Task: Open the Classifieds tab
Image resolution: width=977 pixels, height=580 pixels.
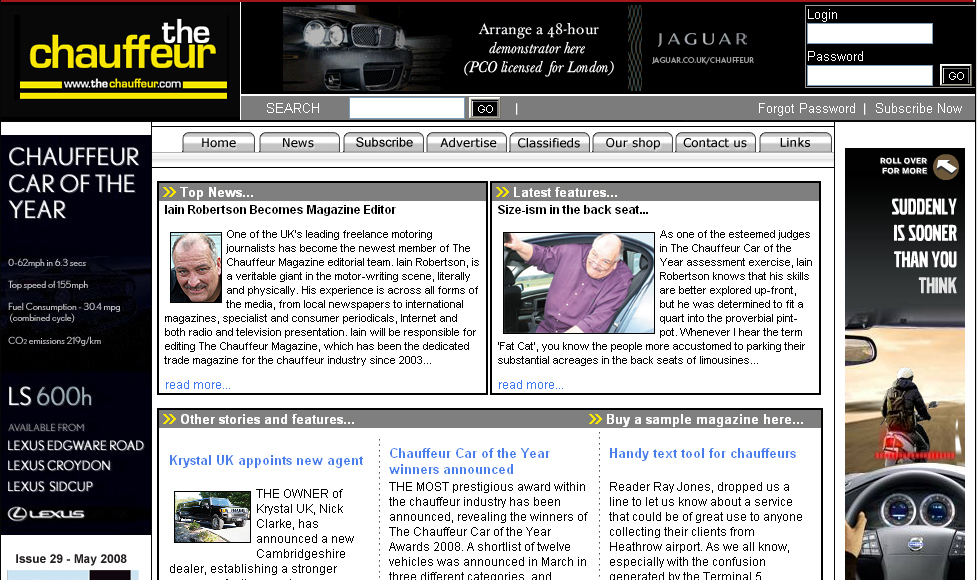Action: 549,143
